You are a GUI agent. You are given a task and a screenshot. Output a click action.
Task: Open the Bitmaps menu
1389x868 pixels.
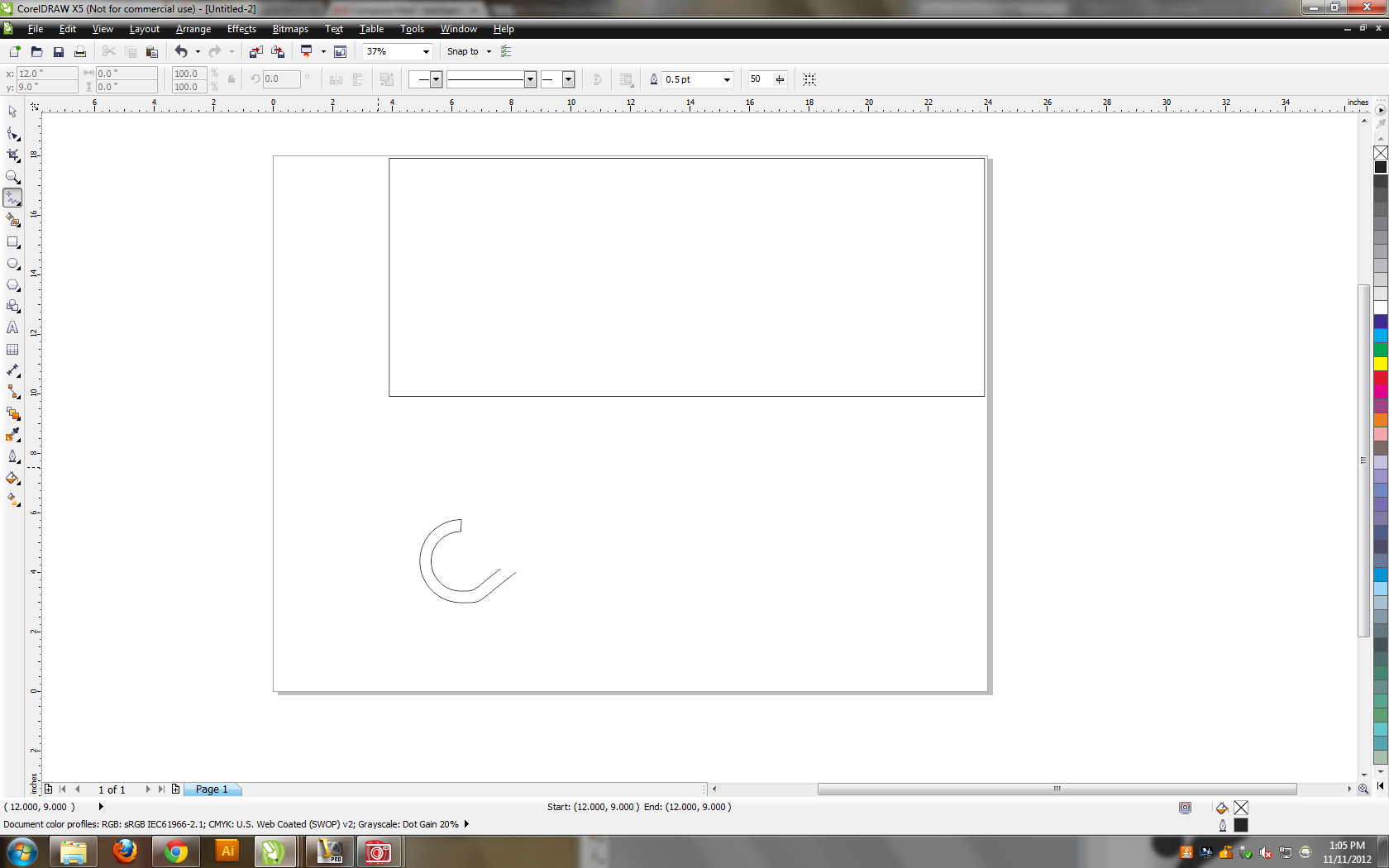click(x=290, y=29)
